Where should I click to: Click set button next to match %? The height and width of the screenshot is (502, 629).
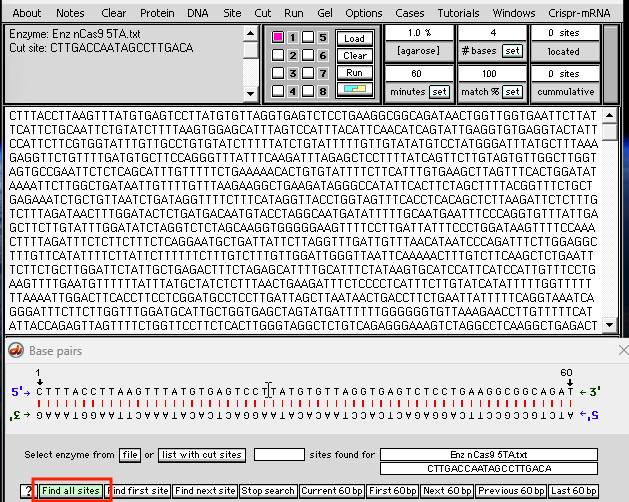point(512,92)
